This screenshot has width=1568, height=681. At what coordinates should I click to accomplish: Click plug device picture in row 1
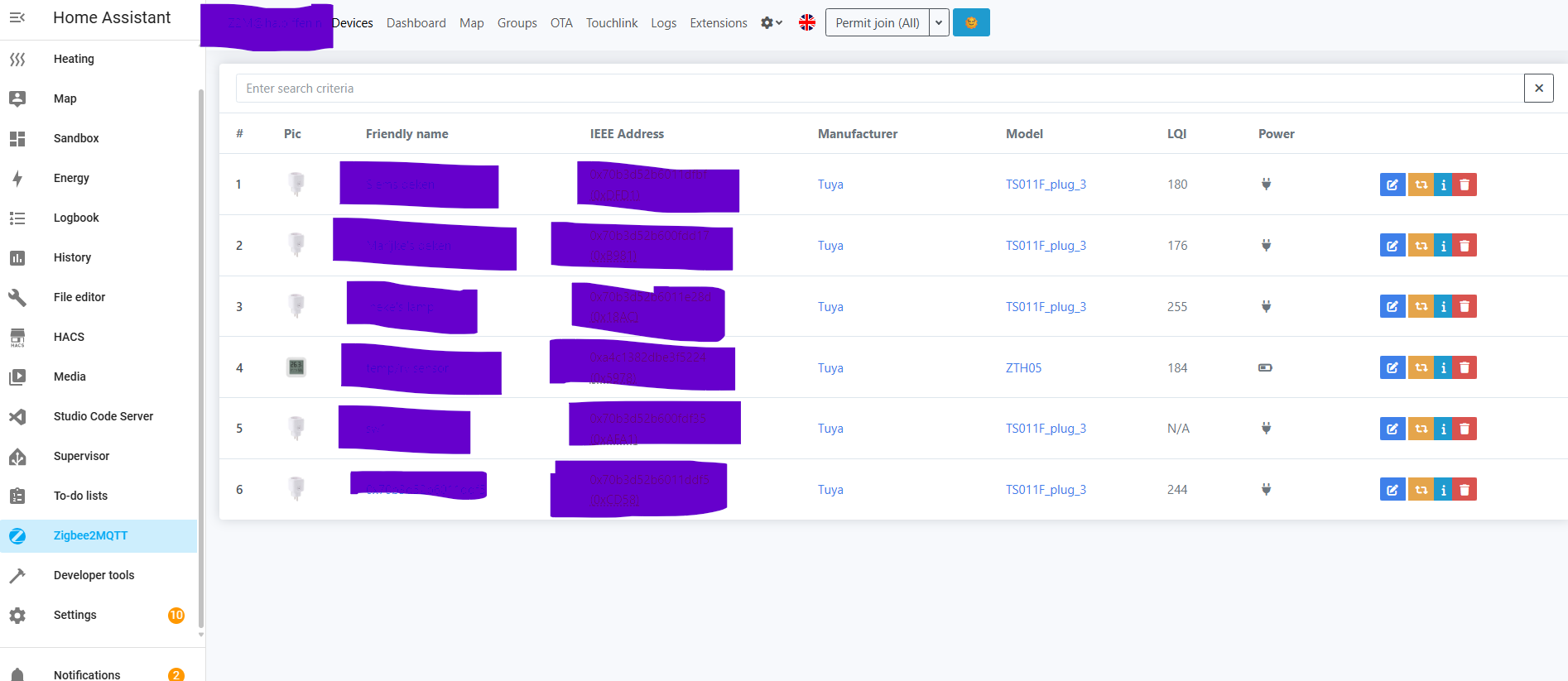point(296,184)
